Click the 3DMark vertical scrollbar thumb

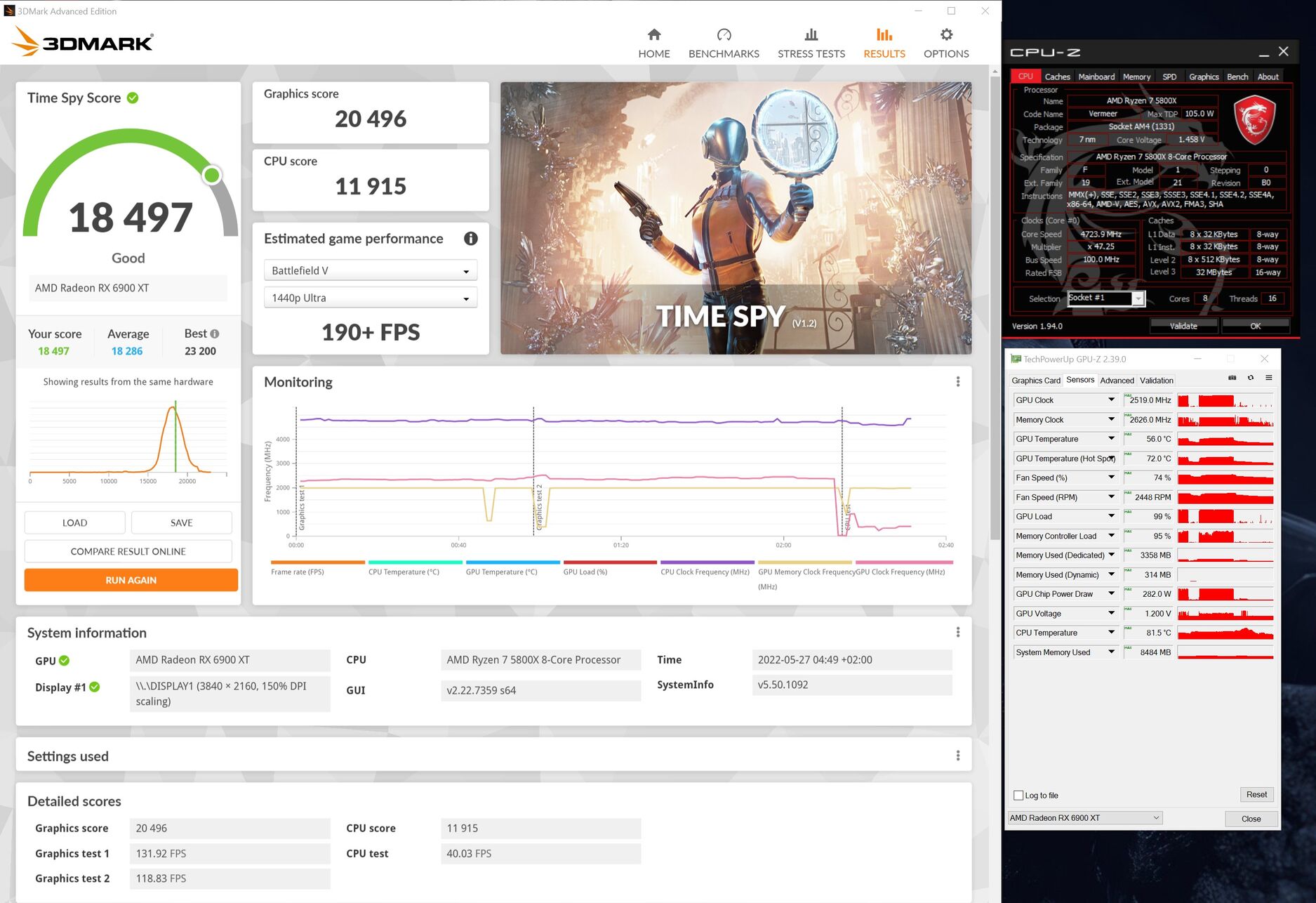[995, 309]
